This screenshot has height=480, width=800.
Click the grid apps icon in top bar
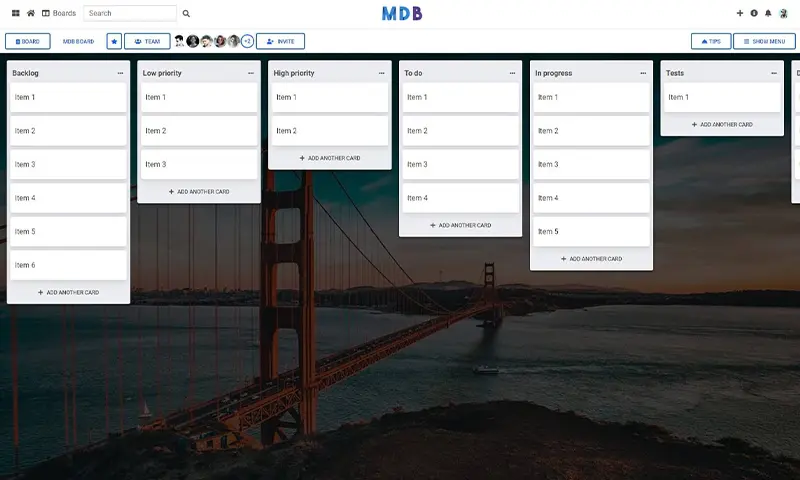tap(15, 13)
